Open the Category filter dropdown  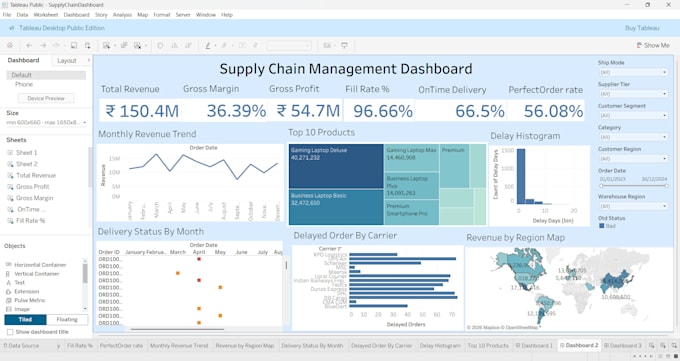pos(633,137)
